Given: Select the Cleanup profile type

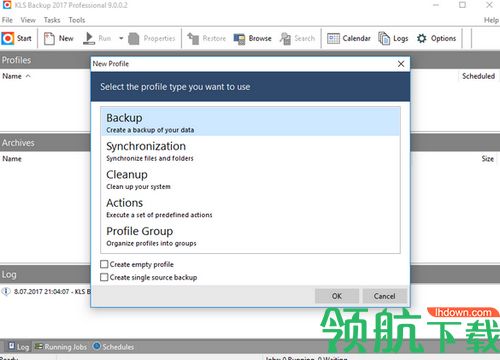Looking at the screenshot, I should click(250, 178).
